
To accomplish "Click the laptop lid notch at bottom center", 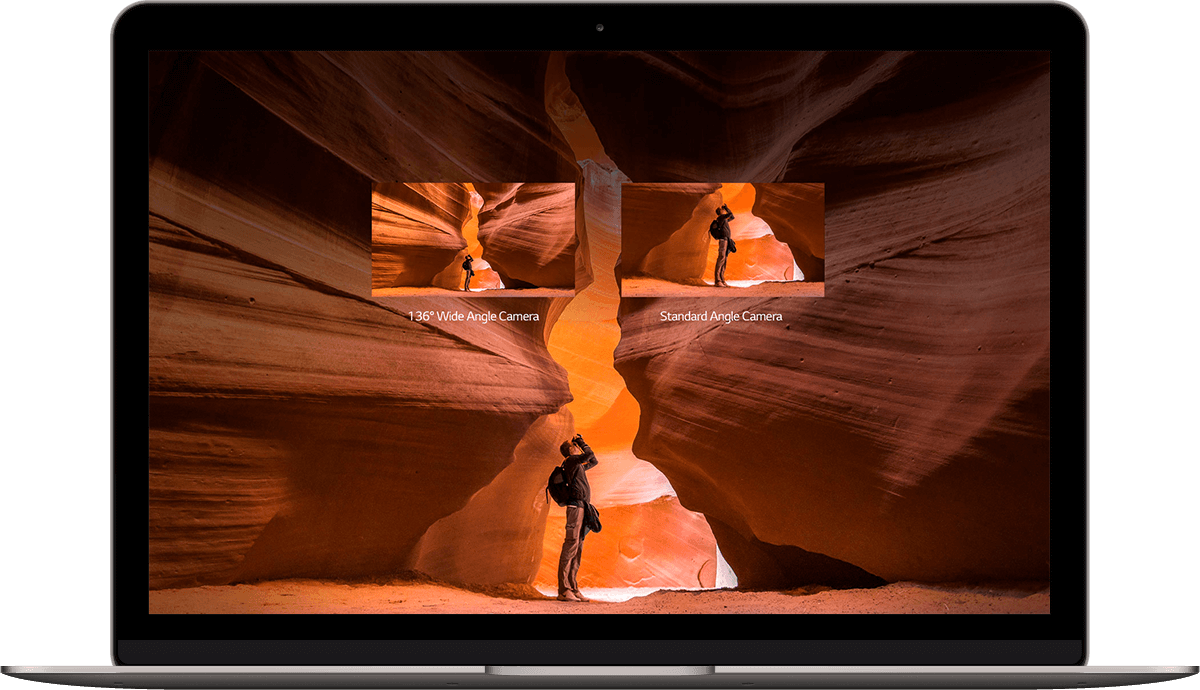I will coord(600,669).
